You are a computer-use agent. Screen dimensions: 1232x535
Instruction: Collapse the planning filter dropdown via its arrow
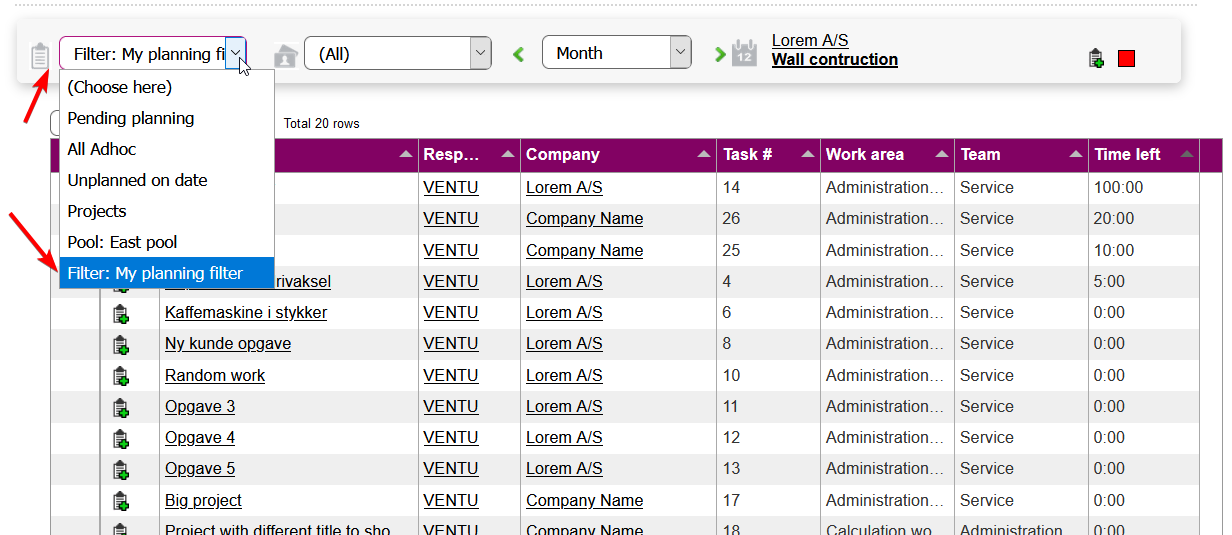(x=235, y=53)
